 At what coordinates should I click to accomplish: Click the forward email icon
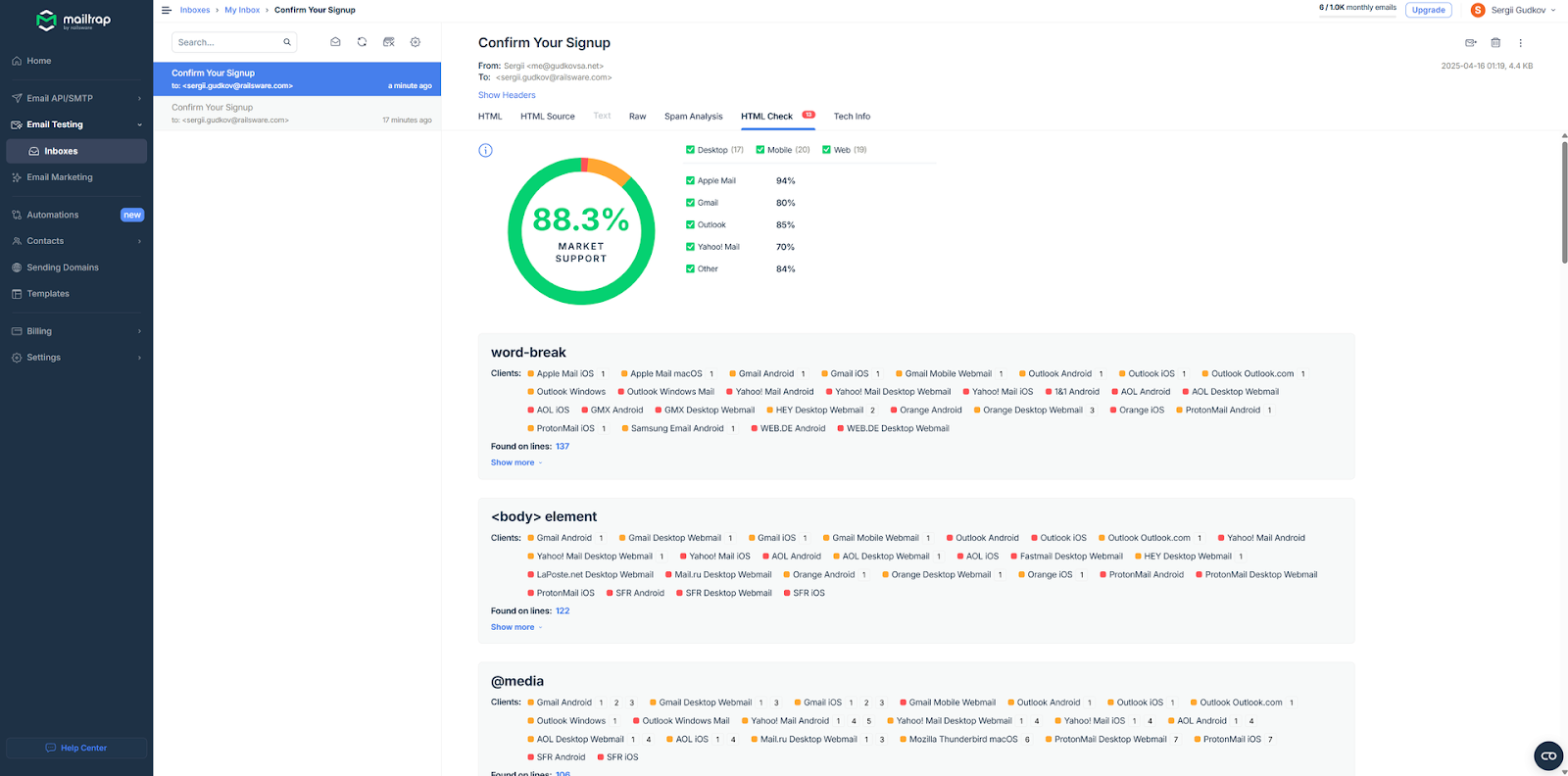pyautogui.click(x=1471, y=43)
